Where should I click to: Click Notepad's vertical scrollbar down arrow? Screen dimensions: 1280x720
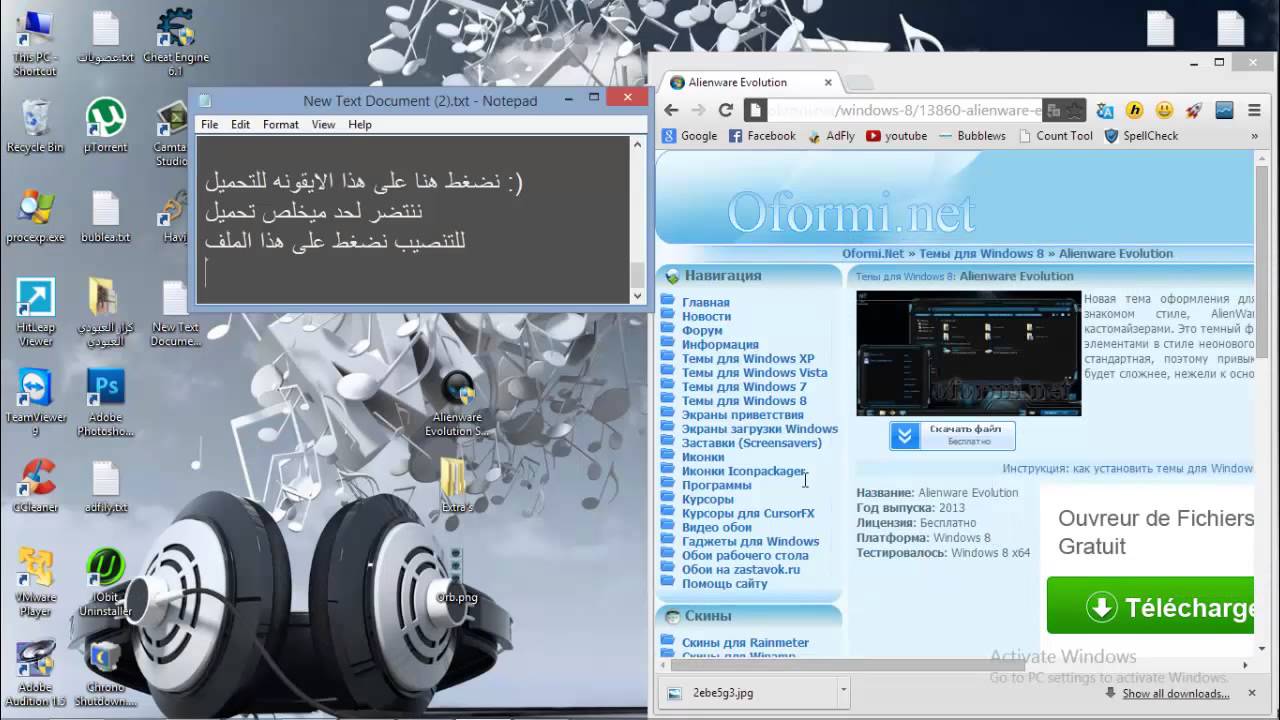(638, 295)
